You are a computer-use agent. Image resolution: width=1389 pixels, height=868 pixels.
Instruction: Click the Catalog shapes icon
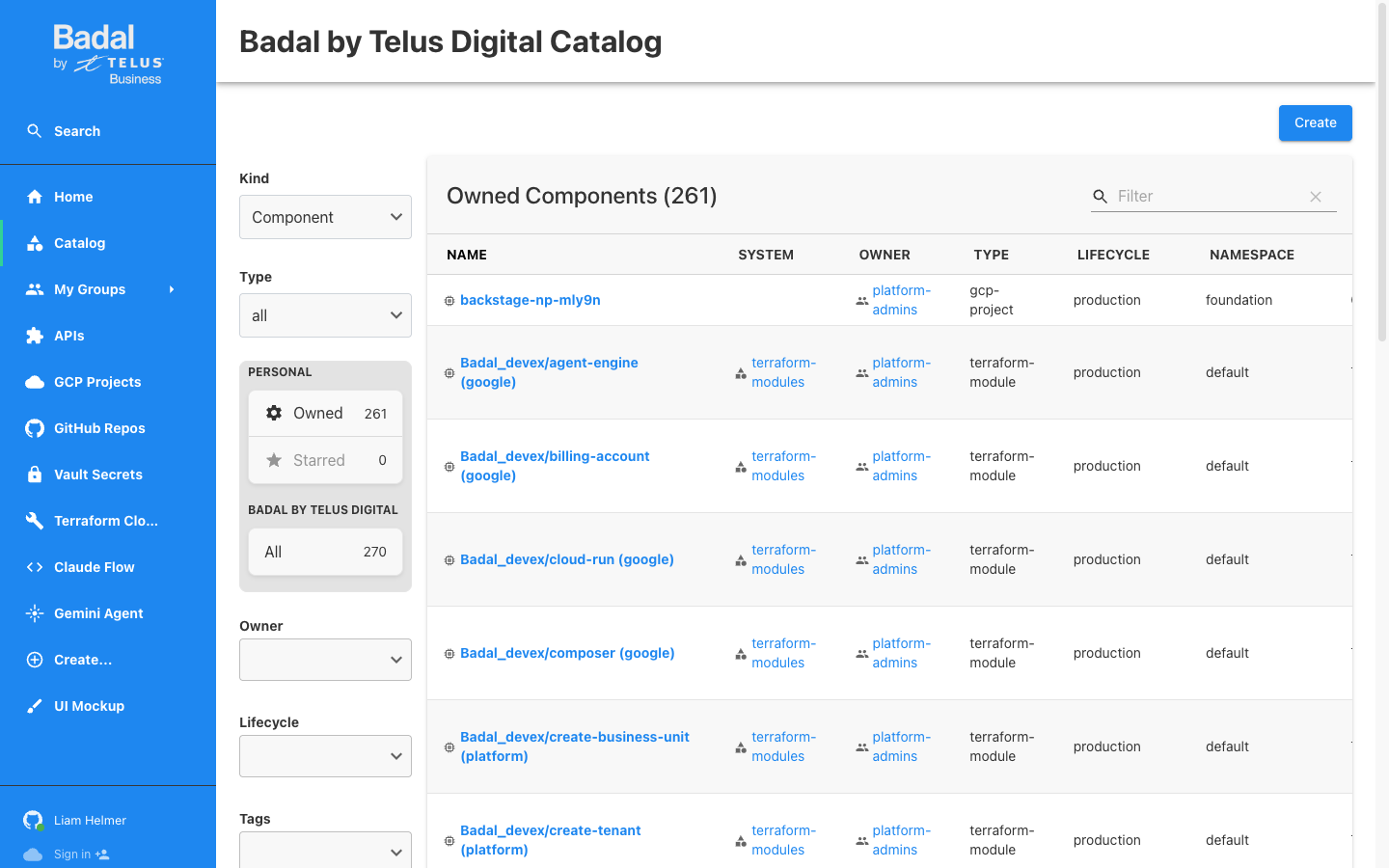[x=35, y=243]
